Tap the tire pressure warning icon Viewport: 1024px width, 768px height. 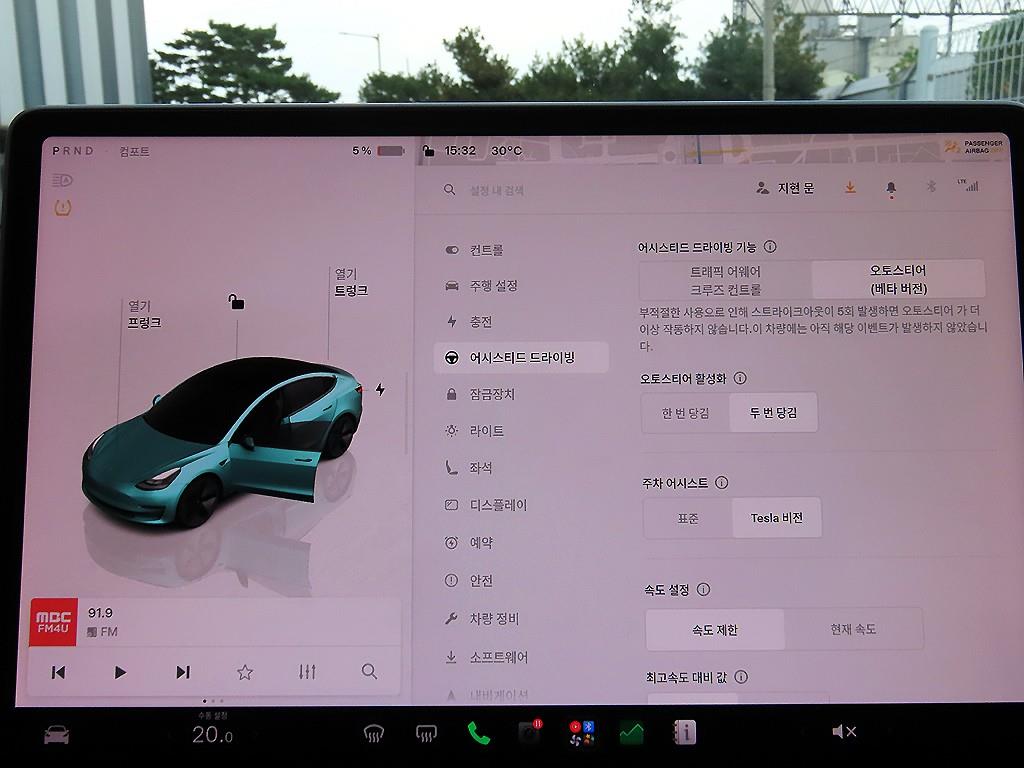[x=63, y=208]
